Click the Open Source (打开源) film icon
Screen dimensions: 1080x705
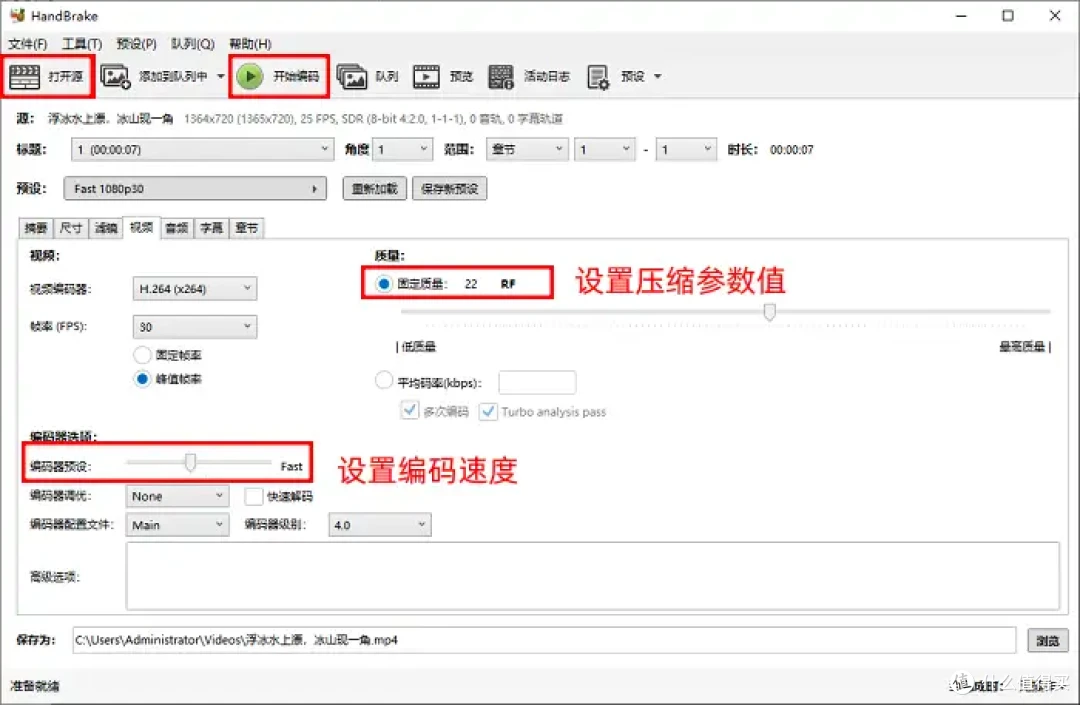pyautogui.click(x=25, y=76)
